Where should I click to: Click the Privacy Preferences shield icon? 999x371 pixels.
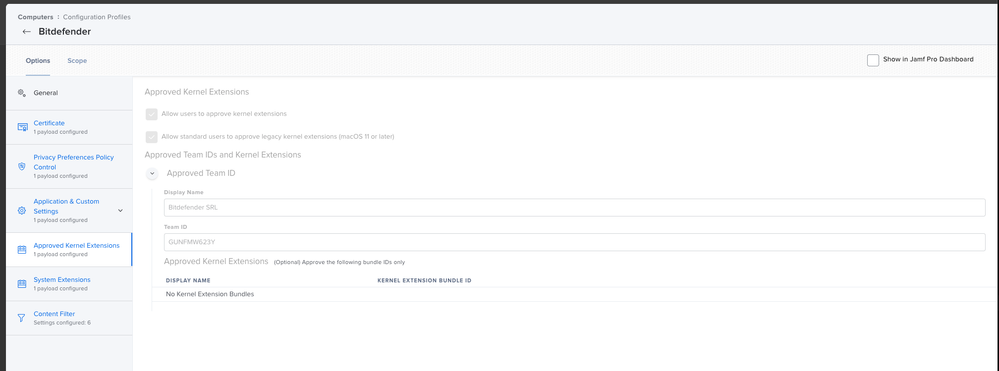click(x=22, y=166)
